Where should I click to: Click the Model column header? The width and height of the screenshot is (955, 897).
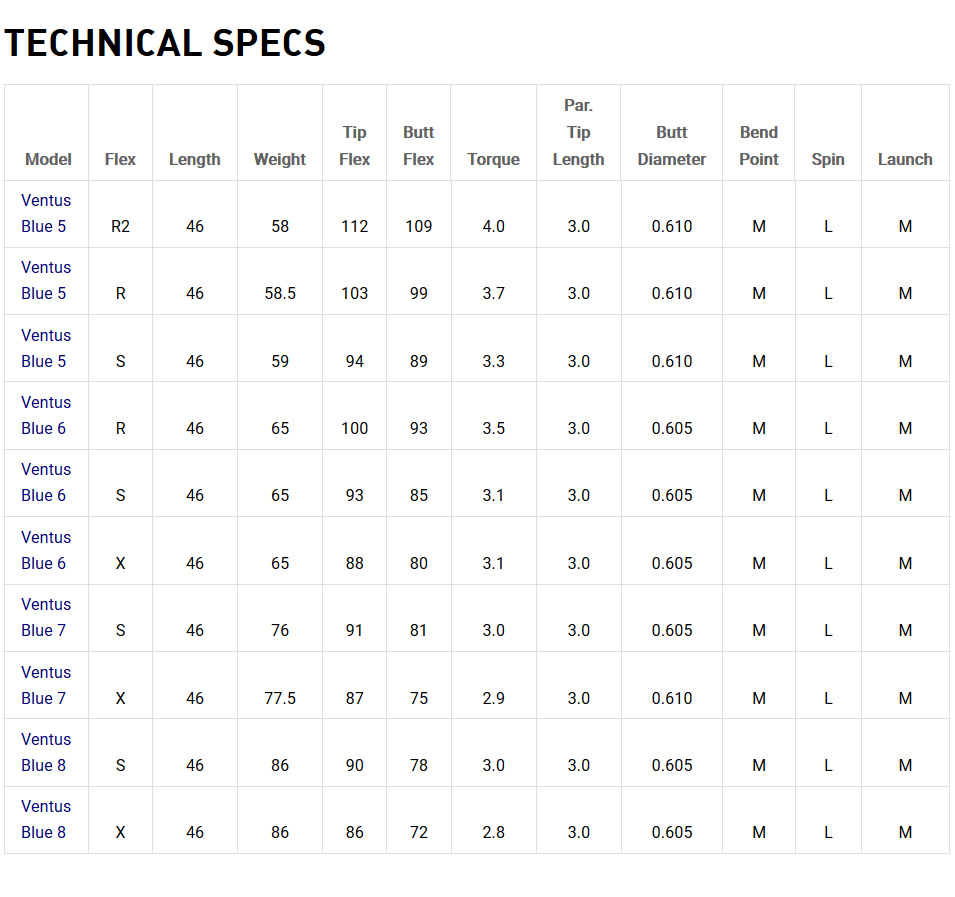[48, 159]
